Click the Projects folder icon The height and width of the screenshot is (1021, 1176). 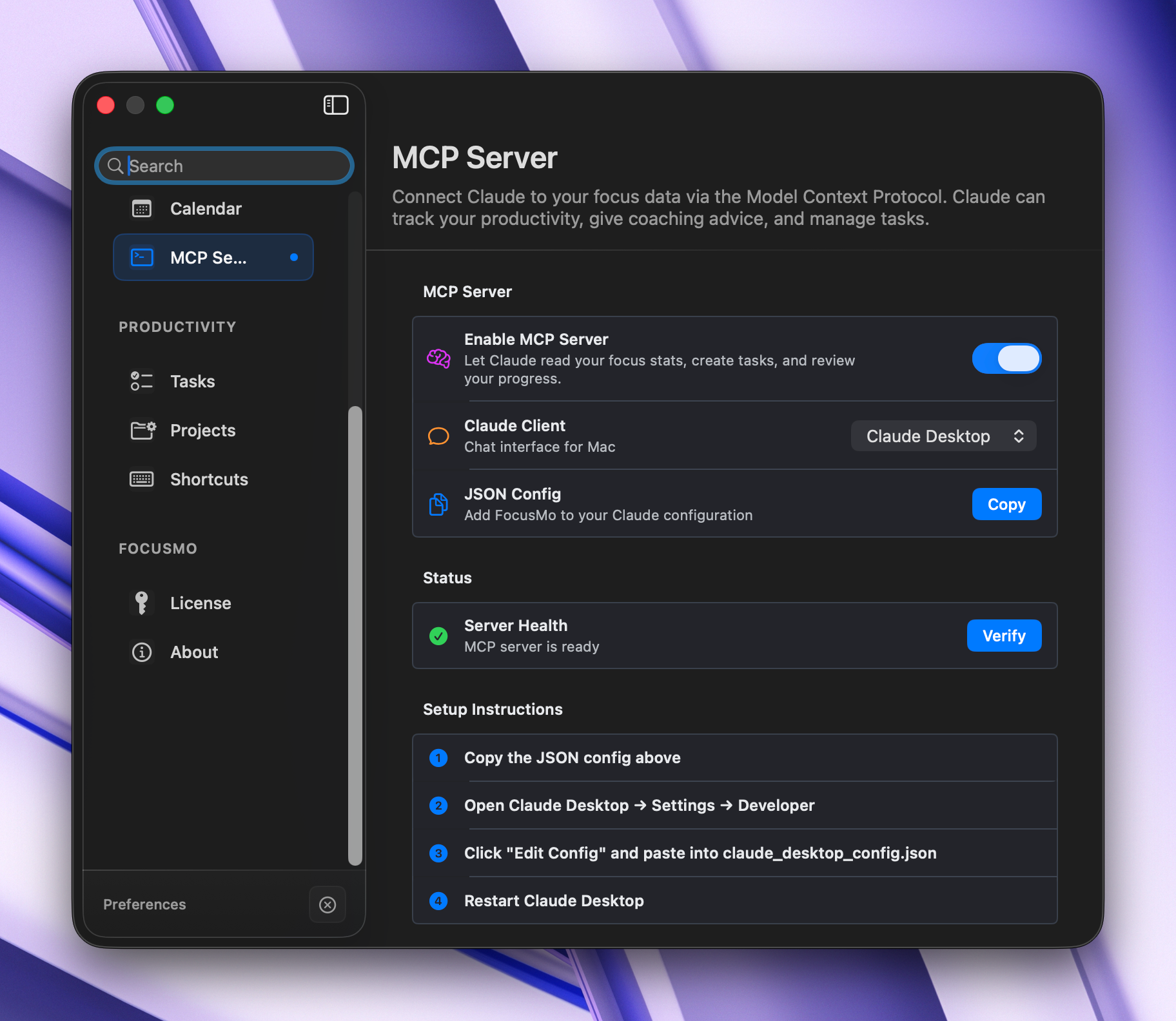(x=142, y=431)
